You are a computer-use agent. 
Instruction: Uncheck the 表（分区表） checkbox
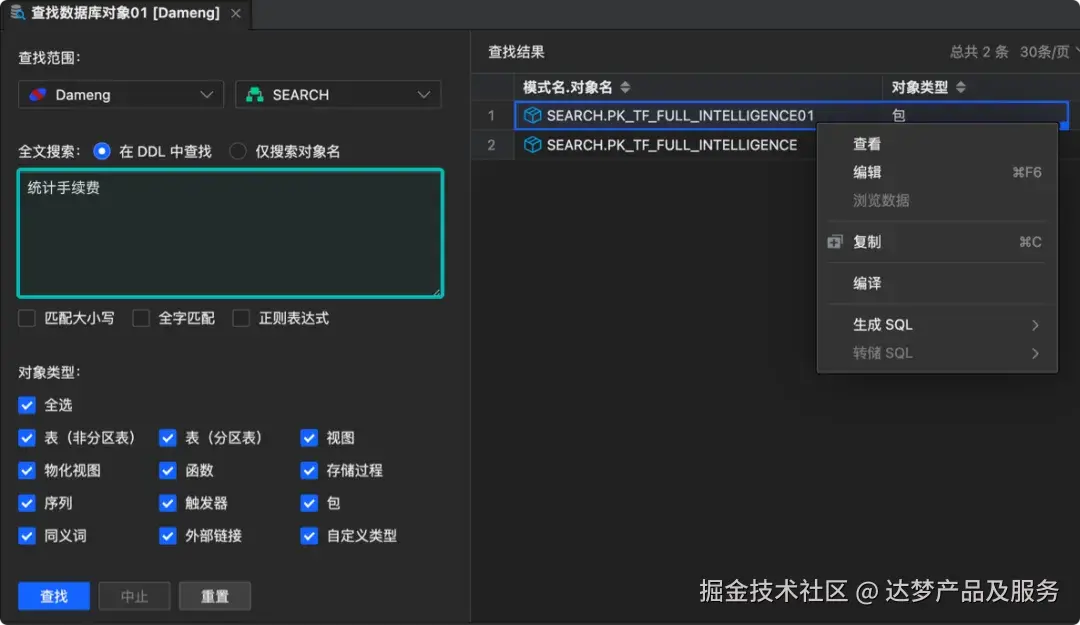coord(167,438)
